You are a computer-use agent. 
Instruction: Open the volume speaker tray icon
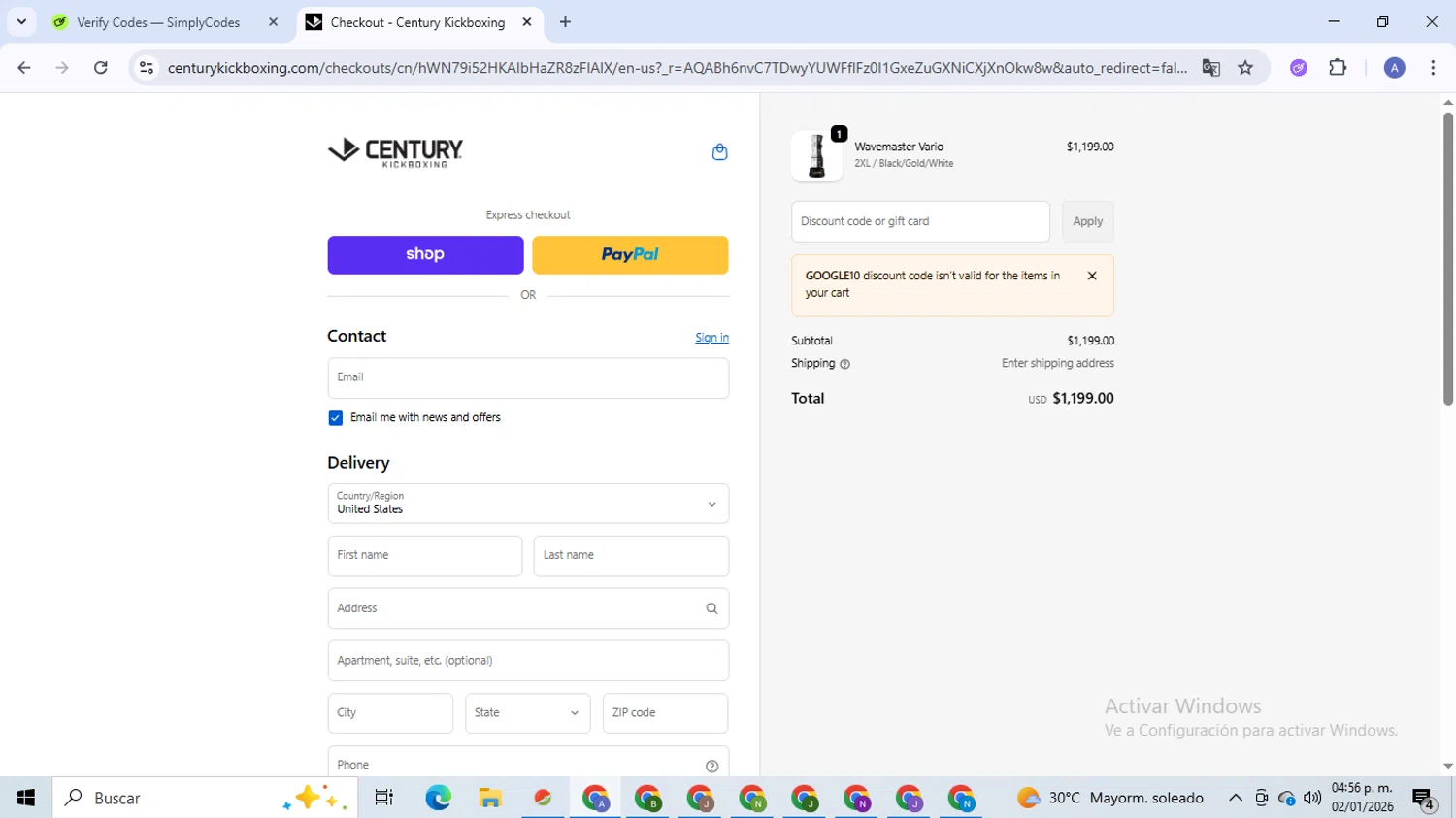[x=1312, y=798]
